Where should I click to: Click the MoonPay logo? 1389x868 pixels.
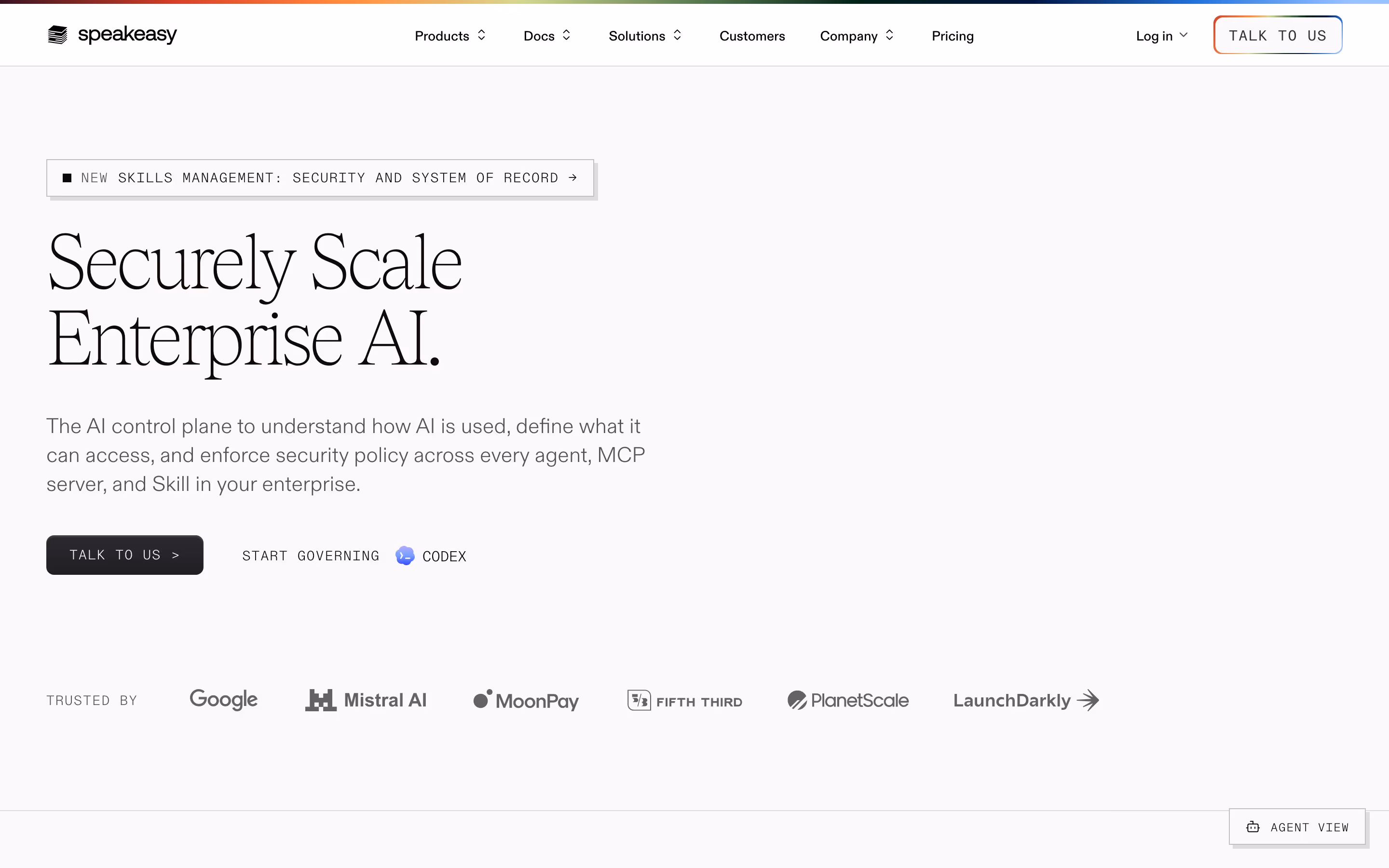point(526,700)
